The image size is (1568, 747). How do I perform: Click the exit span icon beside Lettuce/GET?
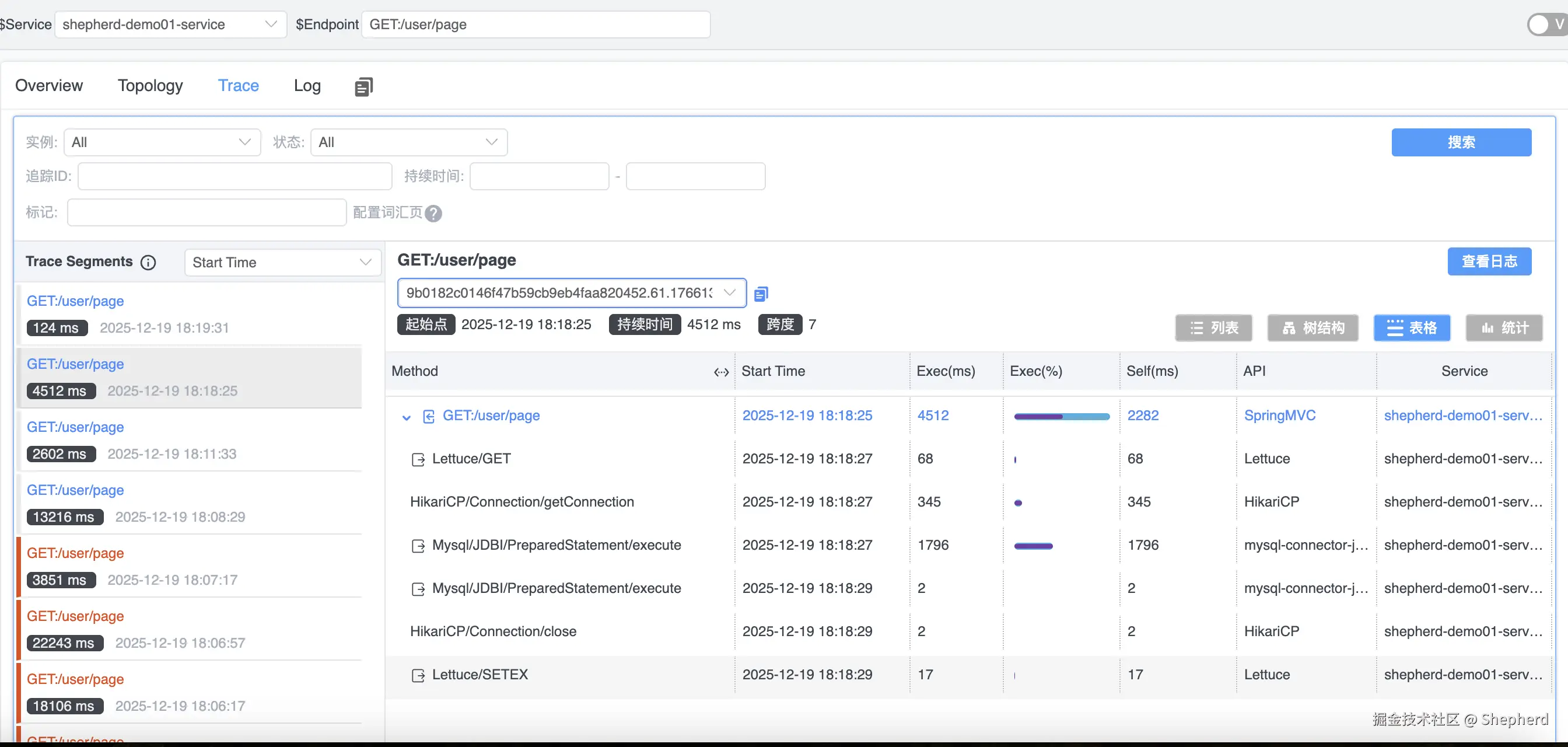pos(418,460)
